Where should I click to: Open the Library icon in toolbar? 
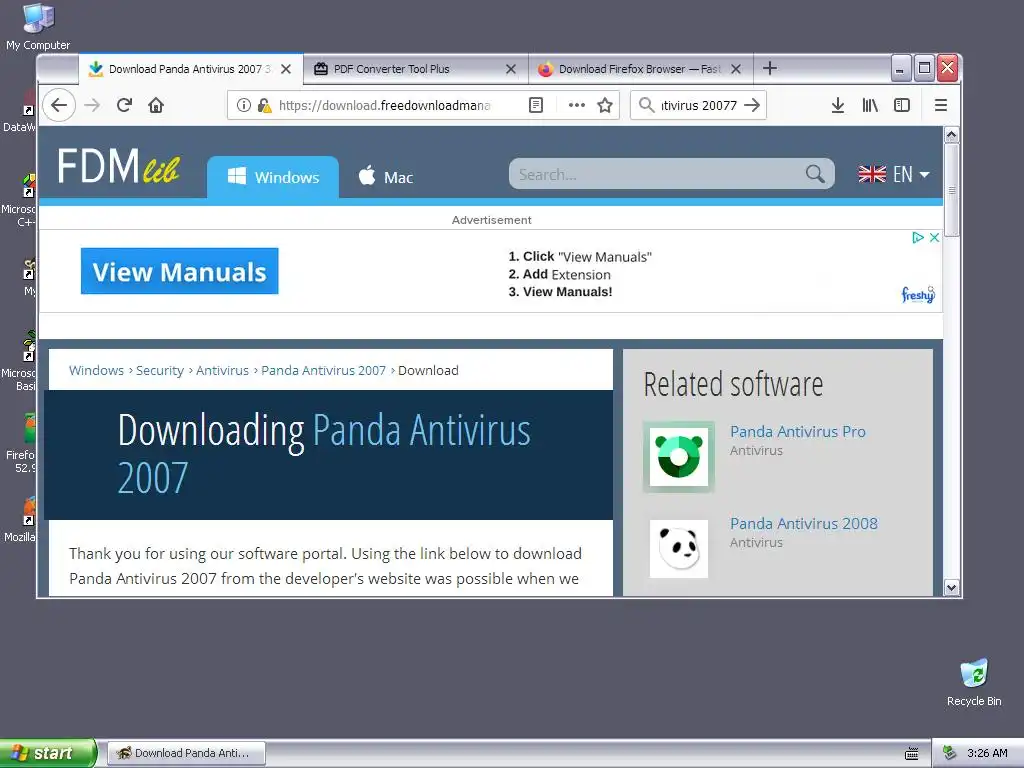(x=870, y=105)
